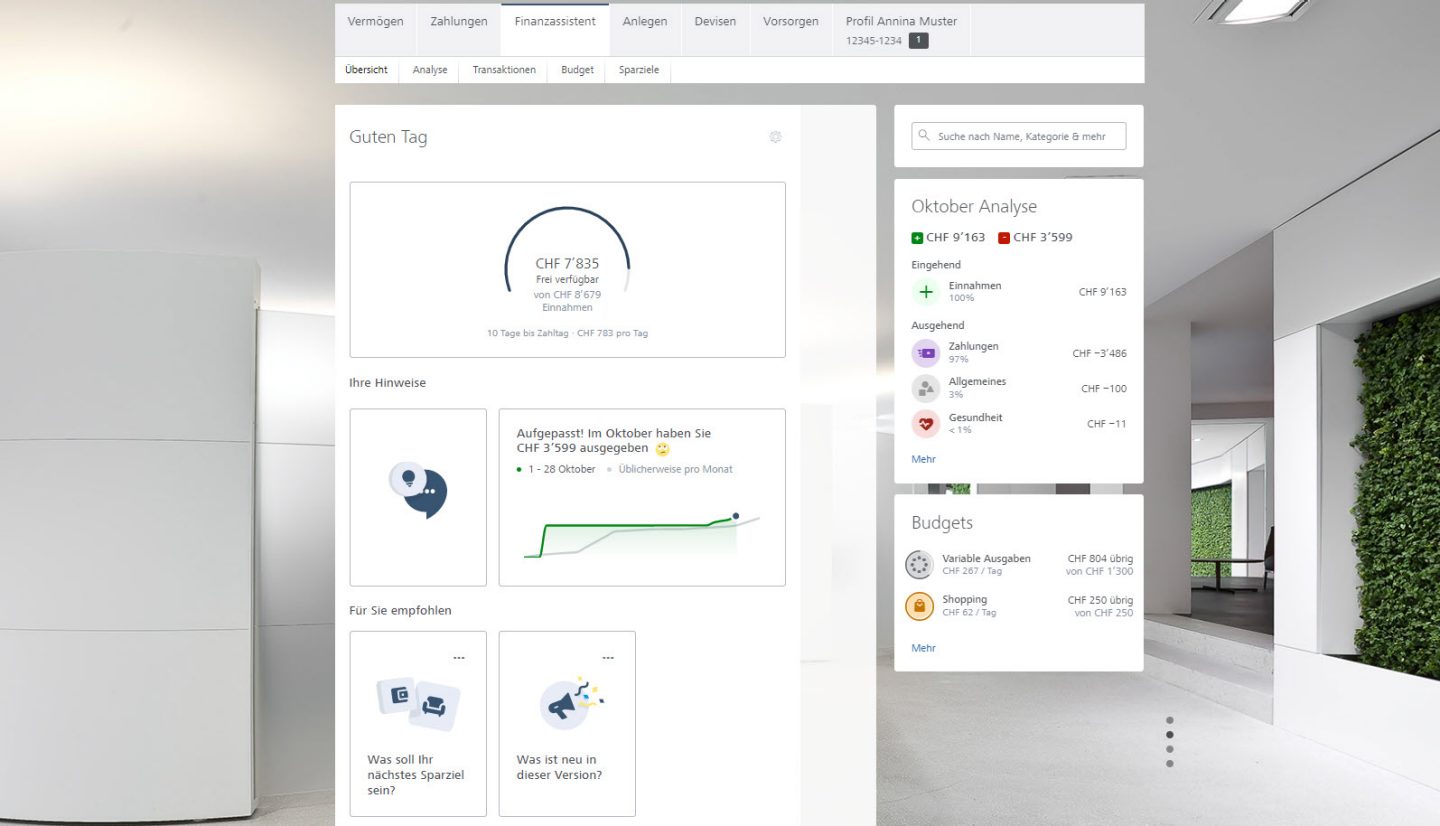Click Mehr link under Budgets
Viewport: 1440px width, 826px height.
[x=923, y=648]
